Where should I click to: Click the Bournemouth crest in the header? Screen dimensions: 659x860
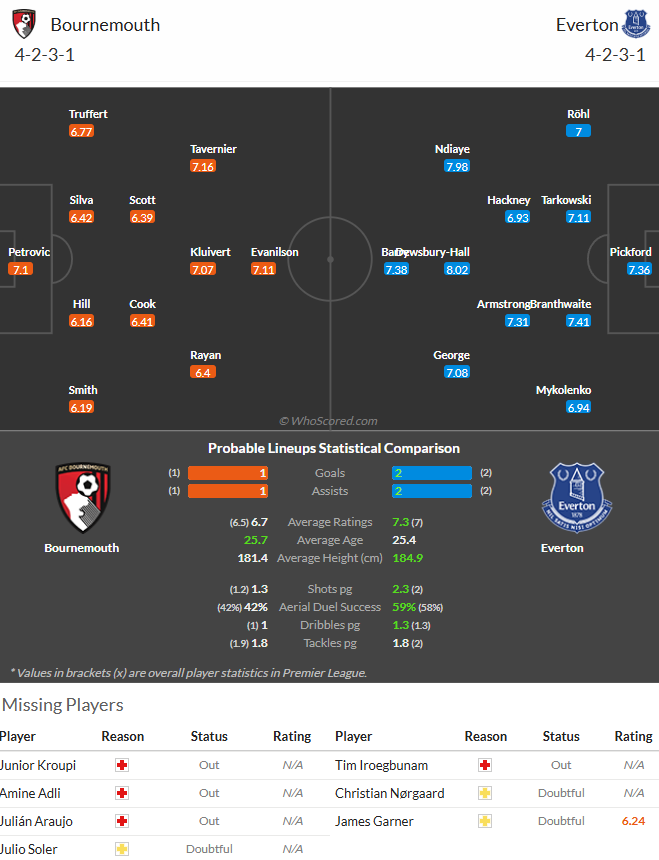coord(24,25)
